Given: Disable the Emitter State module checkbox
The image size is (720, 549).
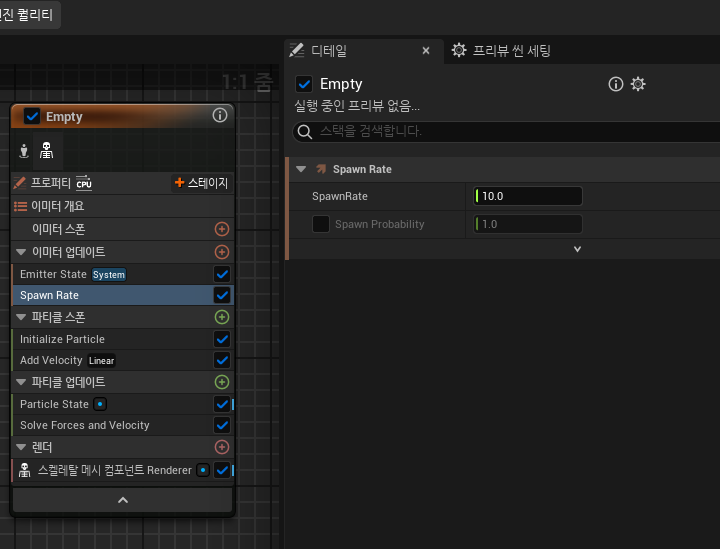Looking at the screenshot, I should pos(222,274).
